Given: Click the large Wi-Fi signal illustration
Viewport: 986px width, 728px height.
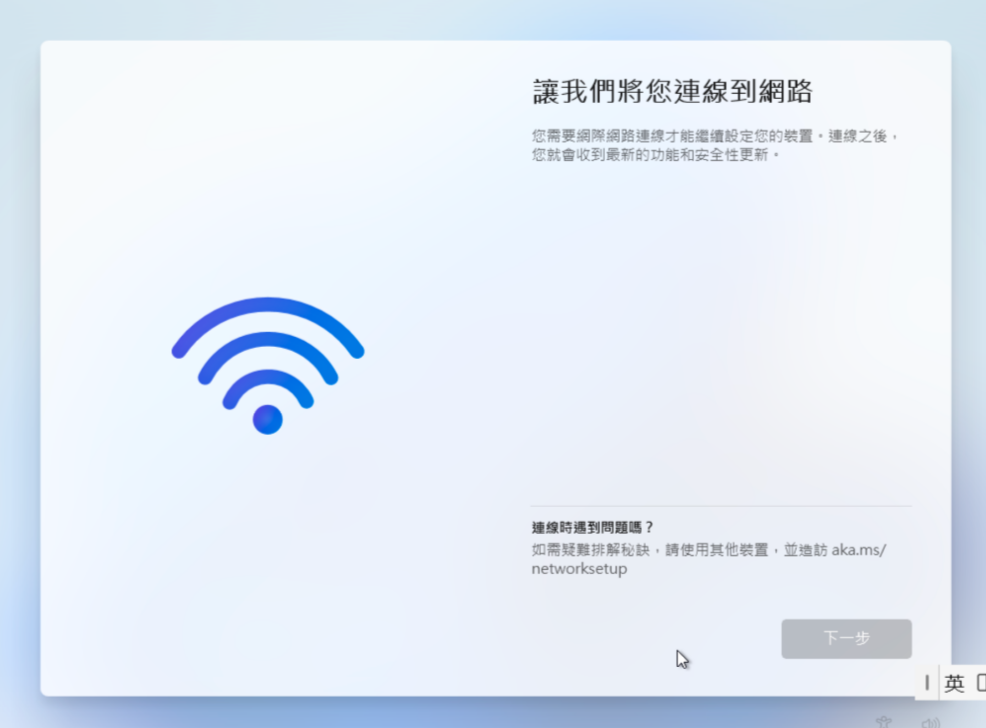Looking at the screenshot, I should click(268, 366).
